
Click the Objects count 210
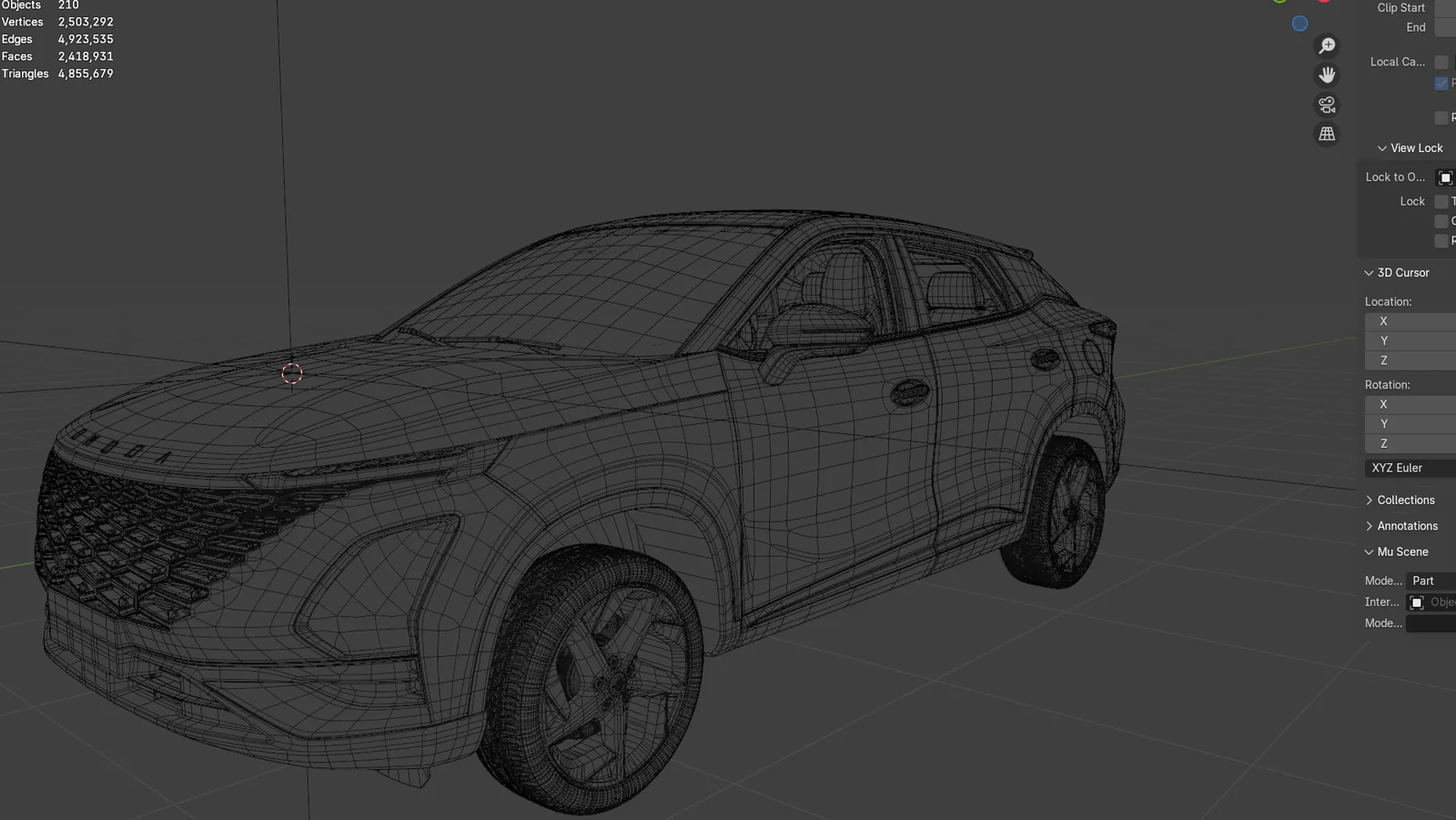click(68, 5)
